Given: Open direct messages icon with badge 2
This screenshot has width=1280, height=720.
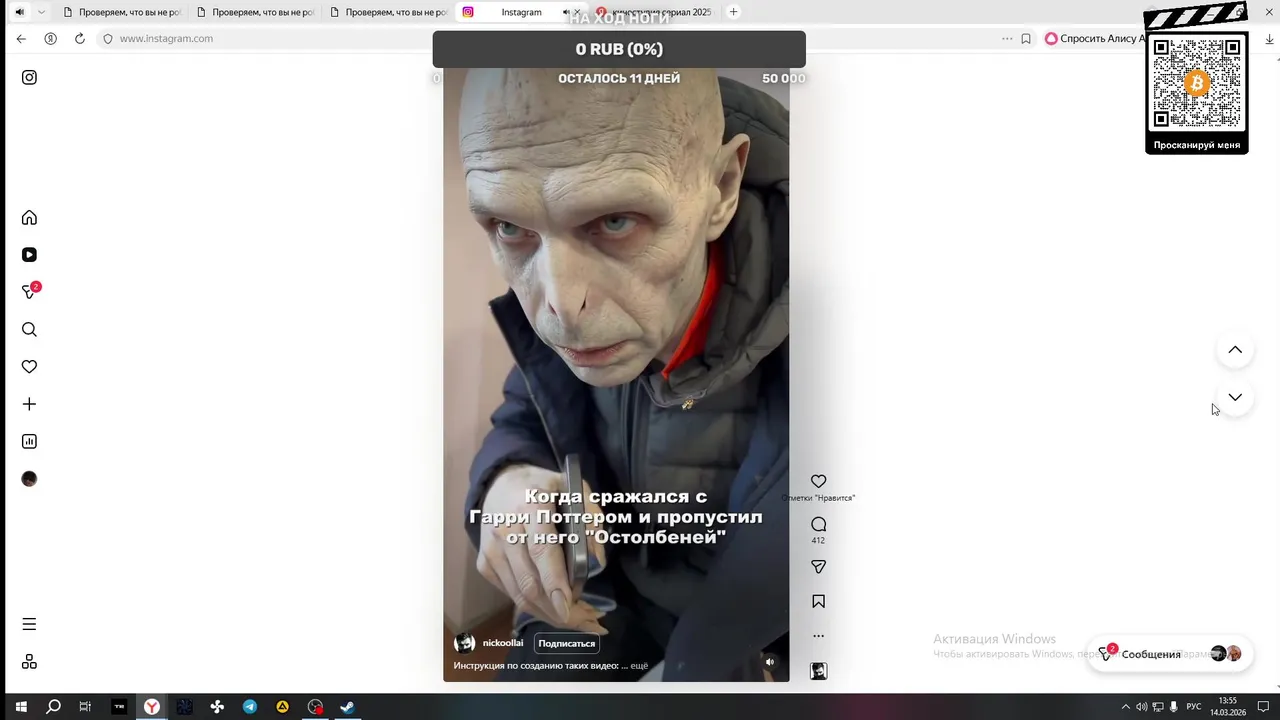Looking at the screenshot, I should click(30, 291).
